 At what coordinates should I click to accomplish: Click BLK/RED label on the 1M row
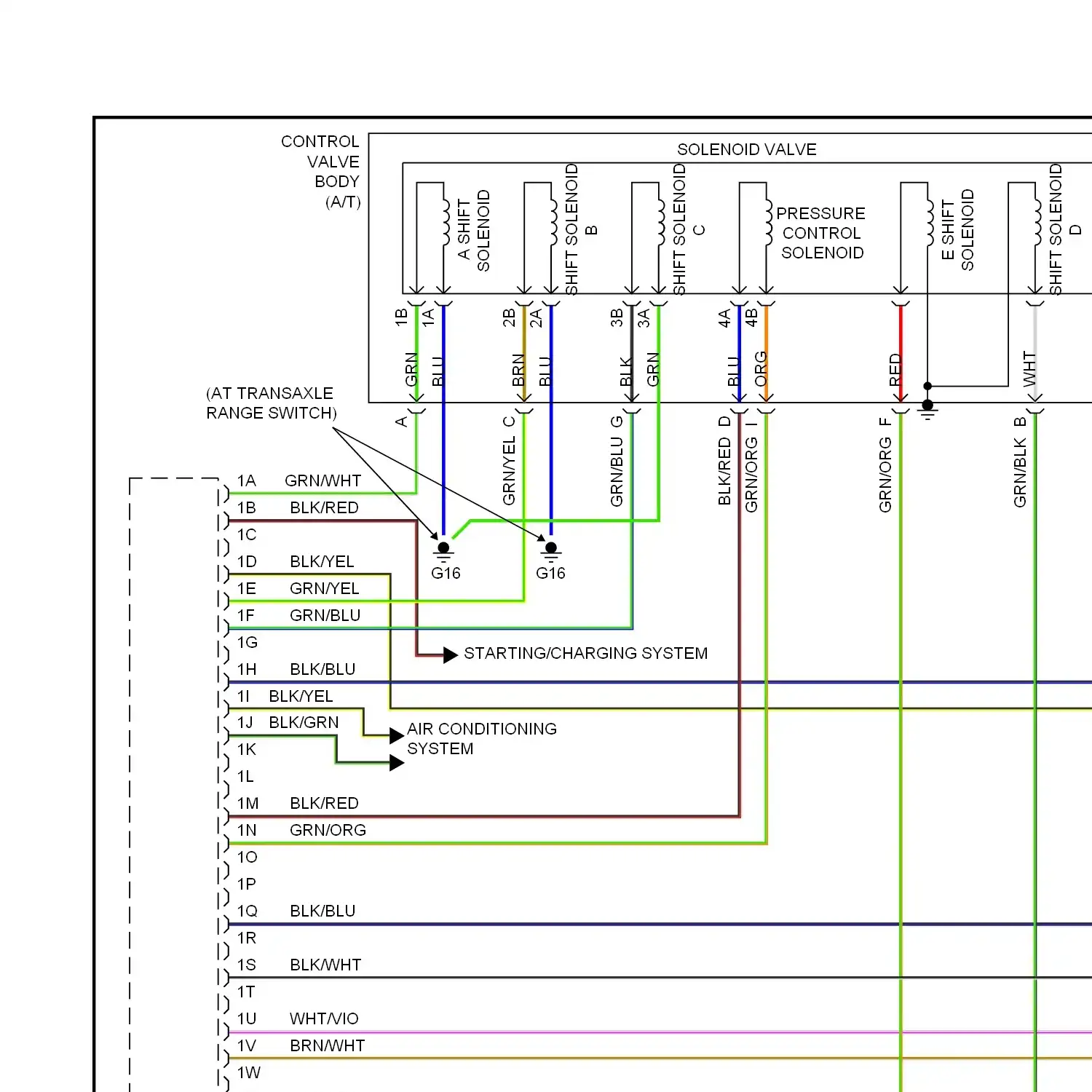pyautogui.click(x=325, y=803)
